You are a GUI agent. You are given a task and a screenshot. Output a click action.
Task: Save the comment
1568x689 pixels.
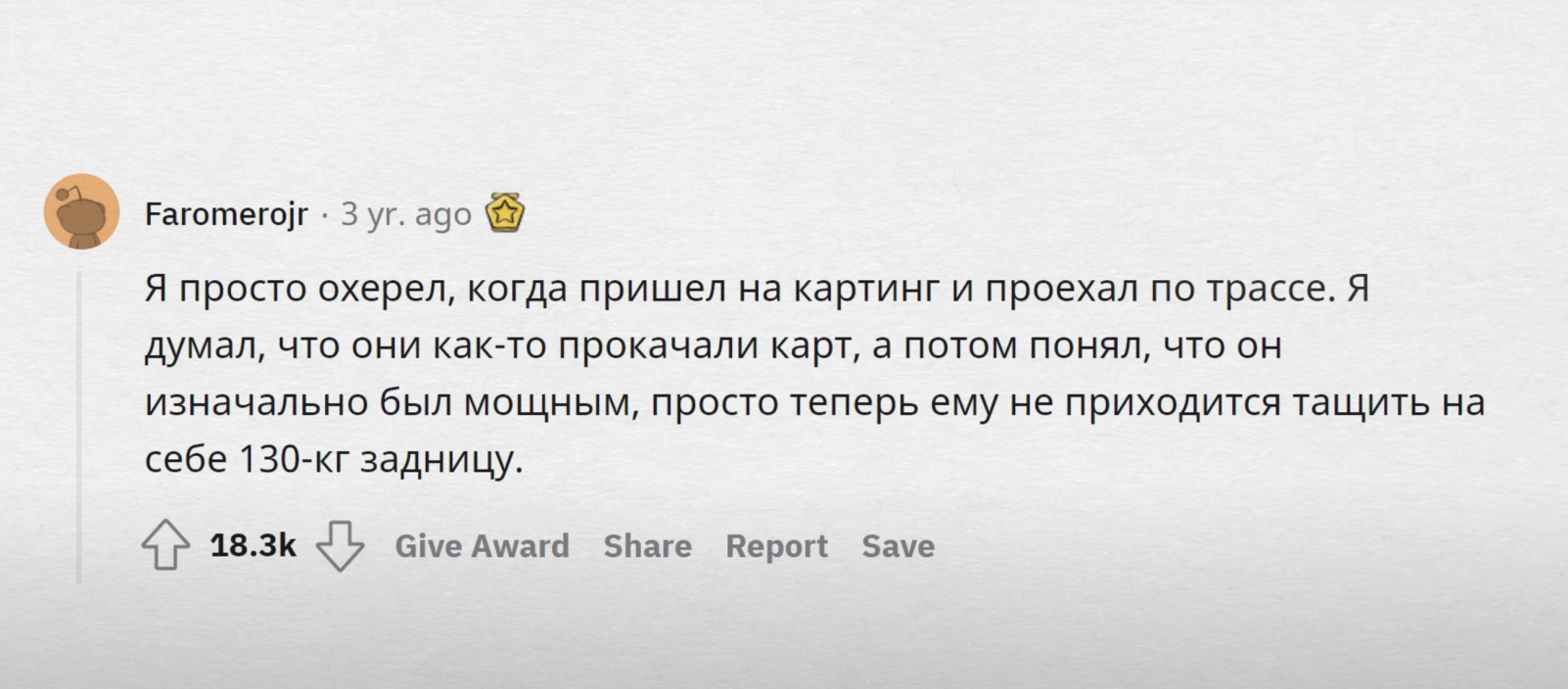(898, 545)
